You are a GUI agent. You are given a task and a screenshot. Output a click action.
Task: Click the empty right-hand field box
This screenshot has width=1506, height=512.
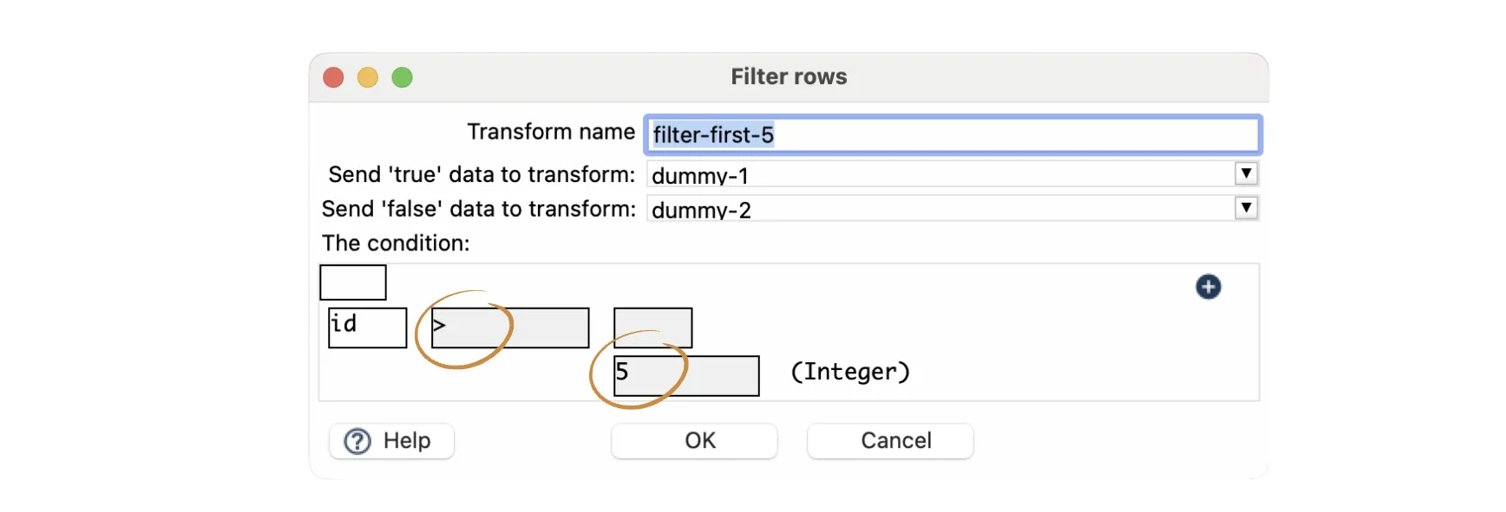653,328
